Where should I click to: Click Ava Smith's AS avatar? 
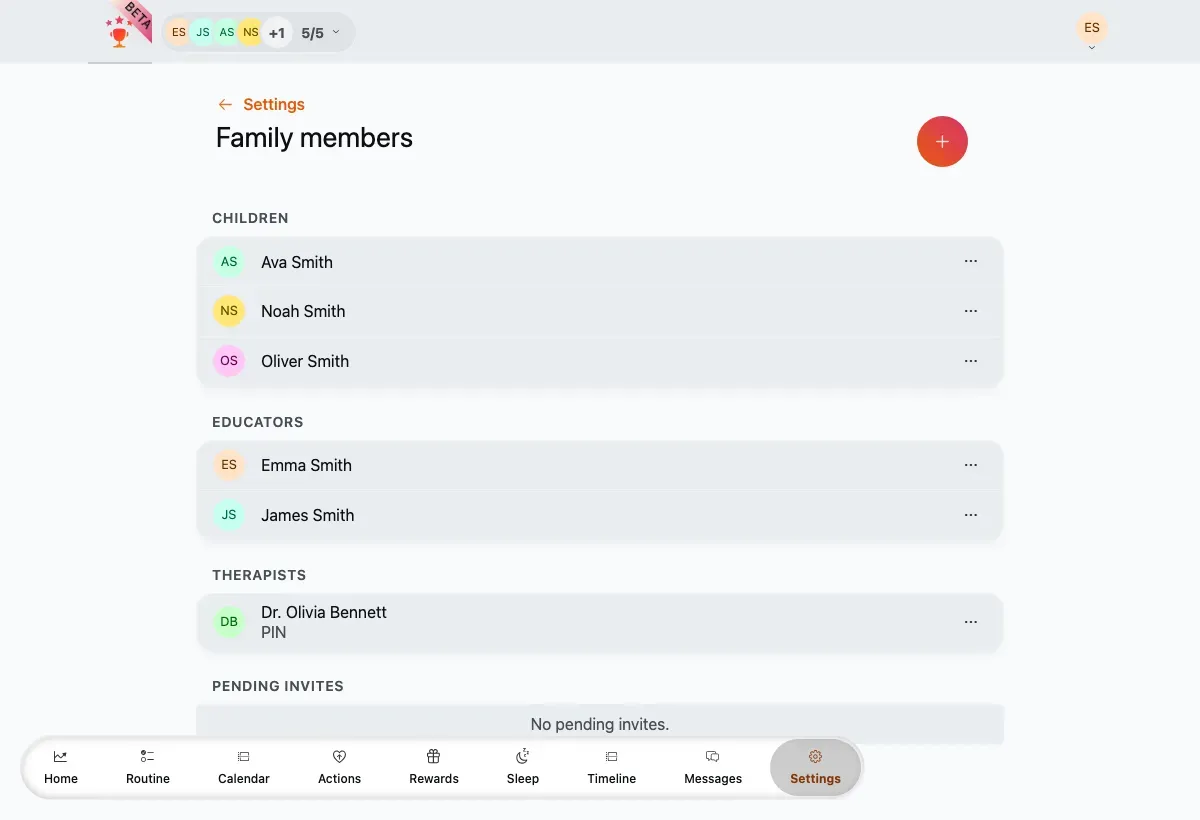(229, 262)
